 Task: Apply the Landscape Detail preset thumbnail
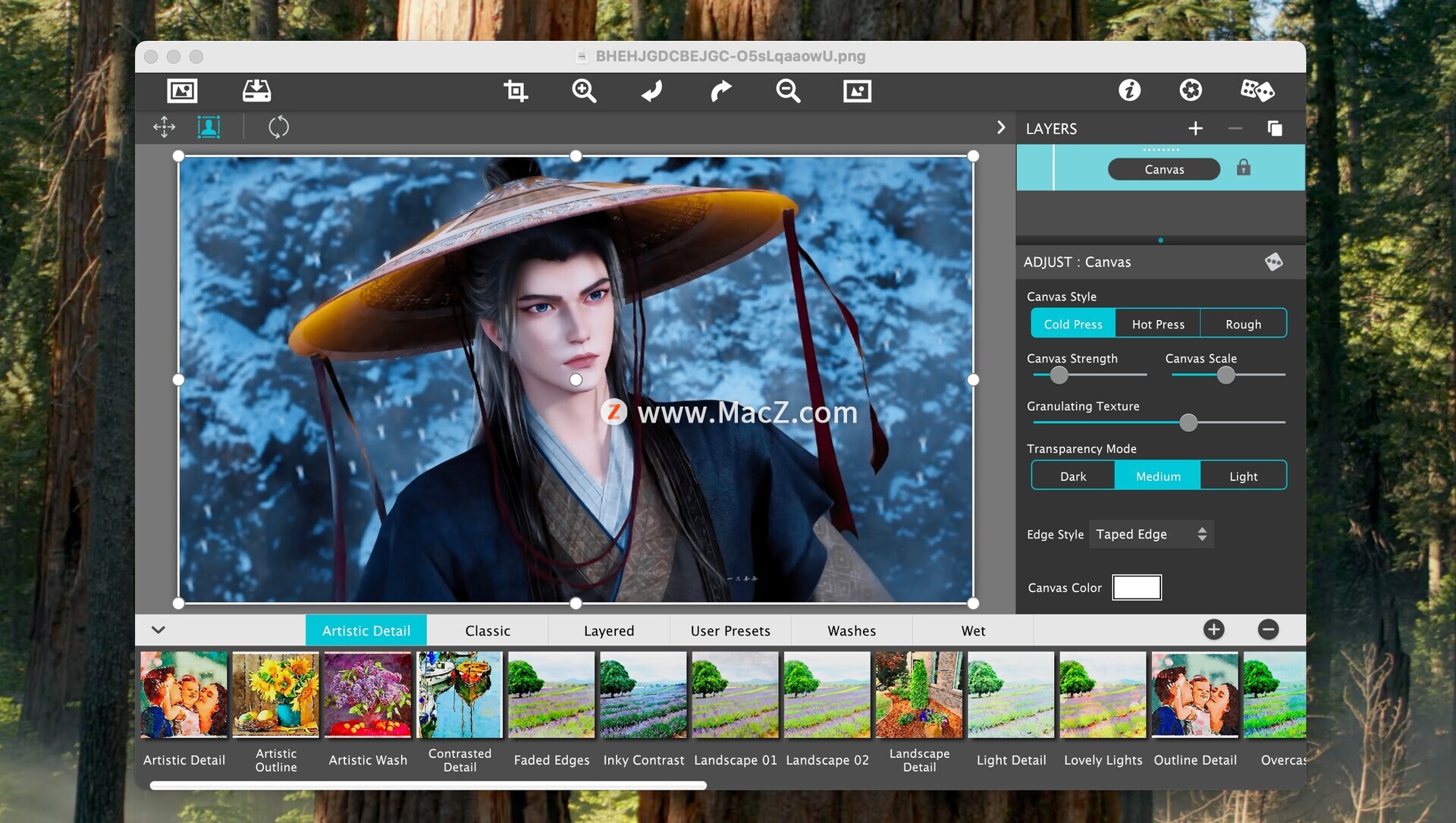coord(919,695)
